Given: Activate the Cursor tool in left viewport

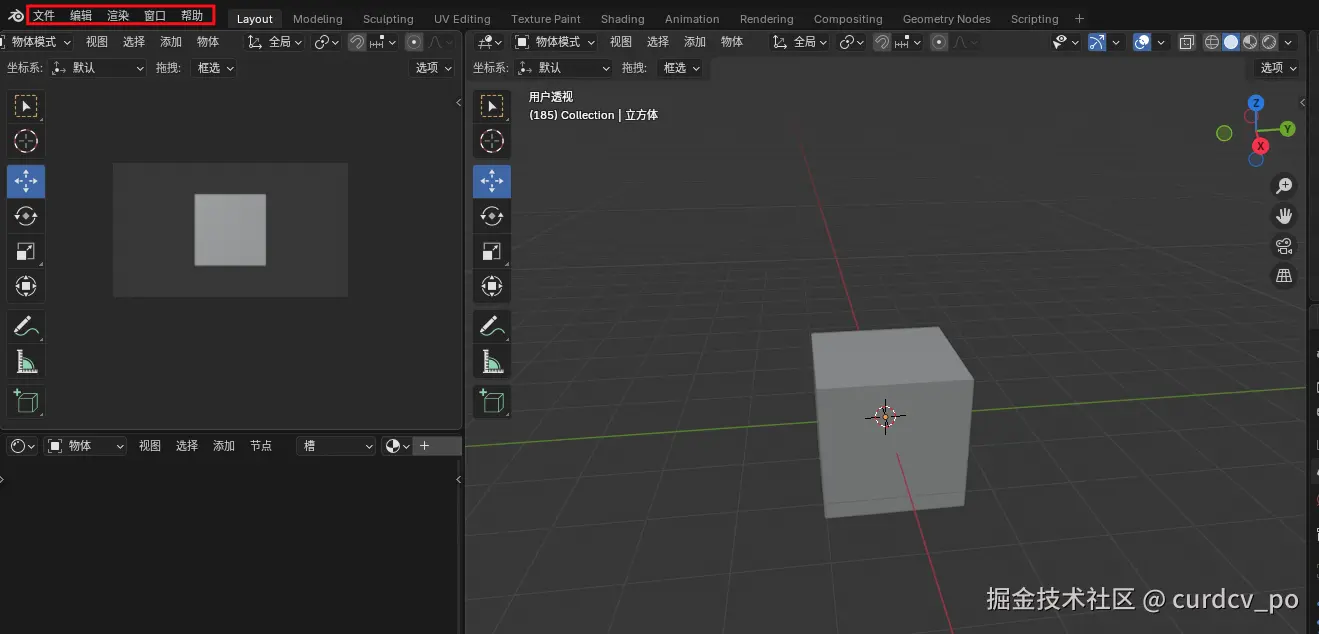Looking at the screenshot, I should click(26, 141).
